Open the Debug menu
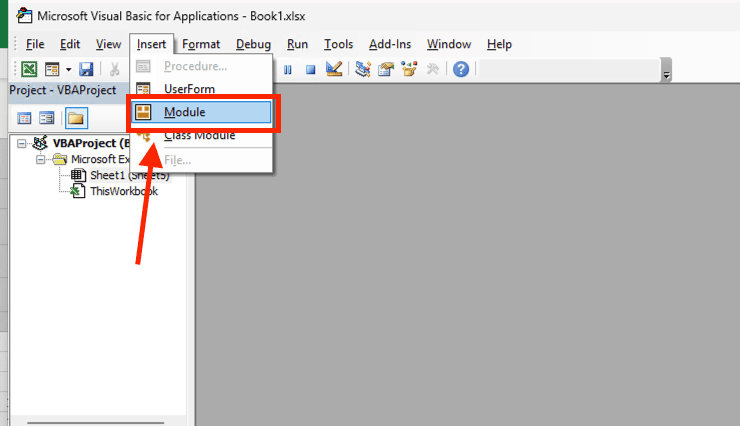The image size is (740, 426). point(253,44)
